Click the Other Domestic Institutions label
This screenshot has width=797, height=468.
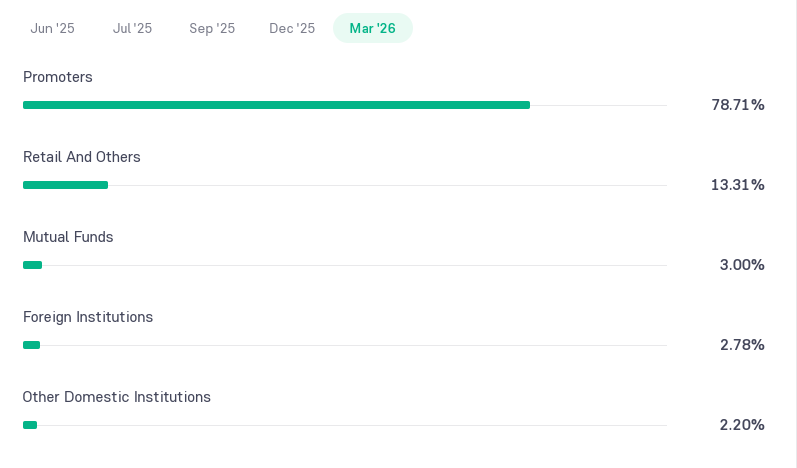(x=116, y=397)
